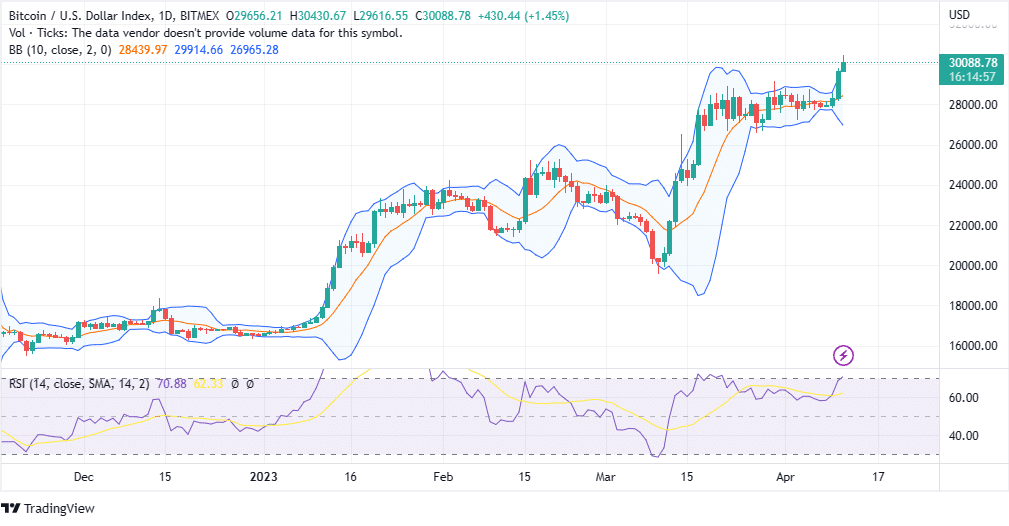Click the 28000.00 price axis label

pyautogui.click(x=973, y=105)
